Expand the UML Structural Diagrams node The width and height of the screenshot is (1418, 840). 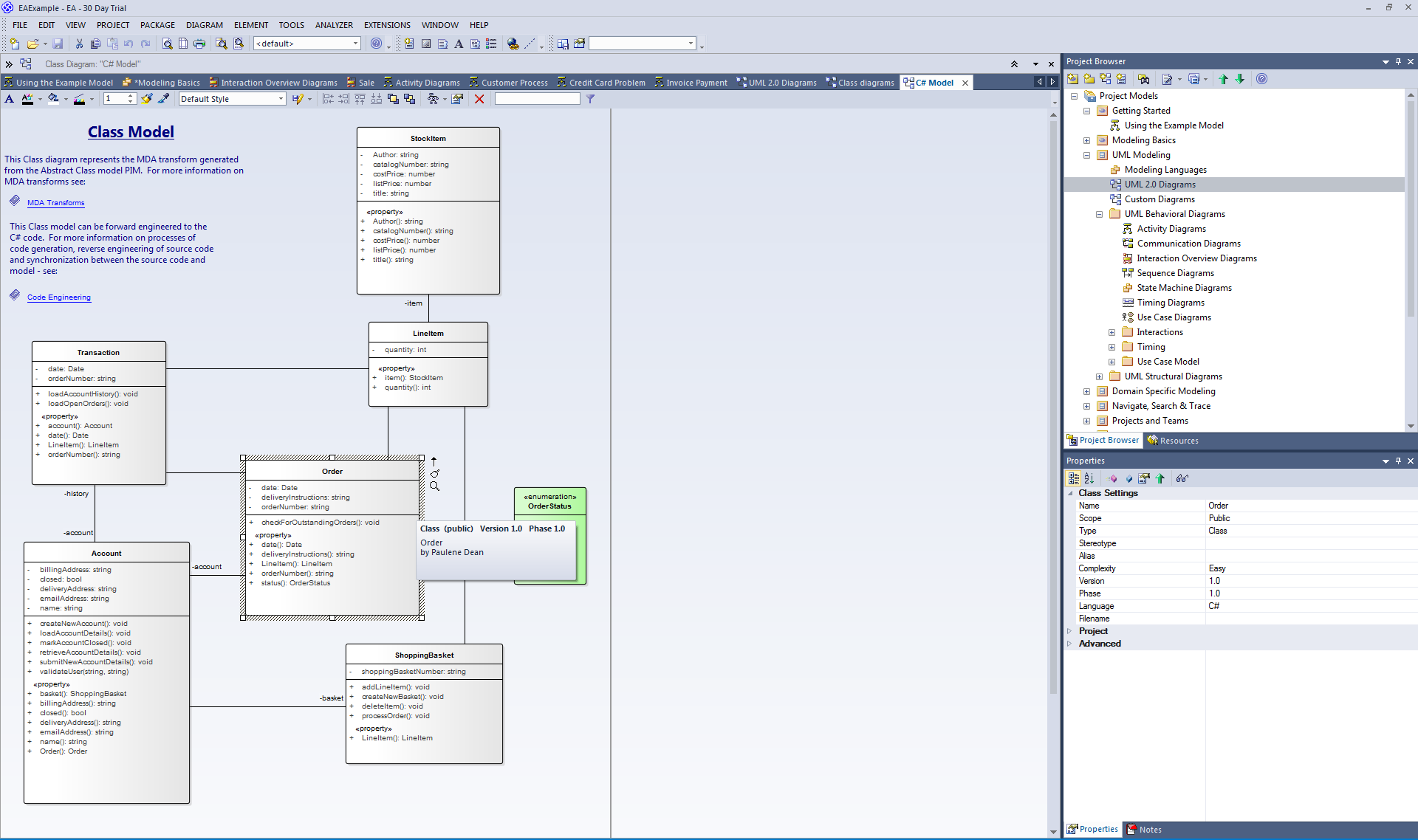pos(1099,376)
